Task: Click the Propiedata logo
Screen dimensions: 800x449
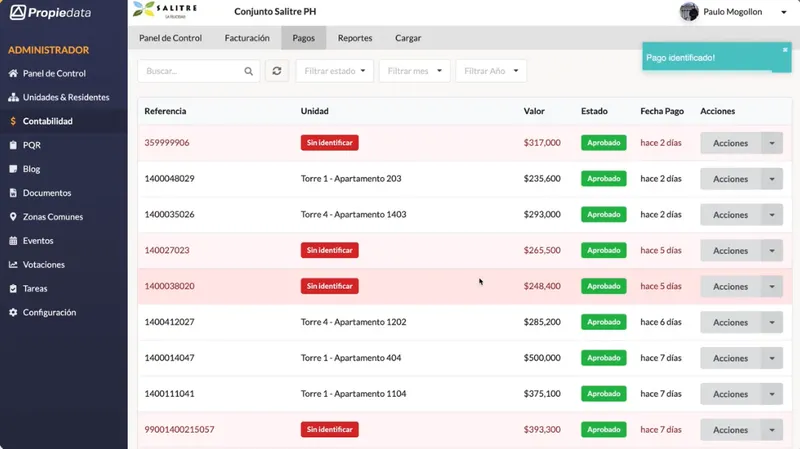Action: (x=51, y=12)
